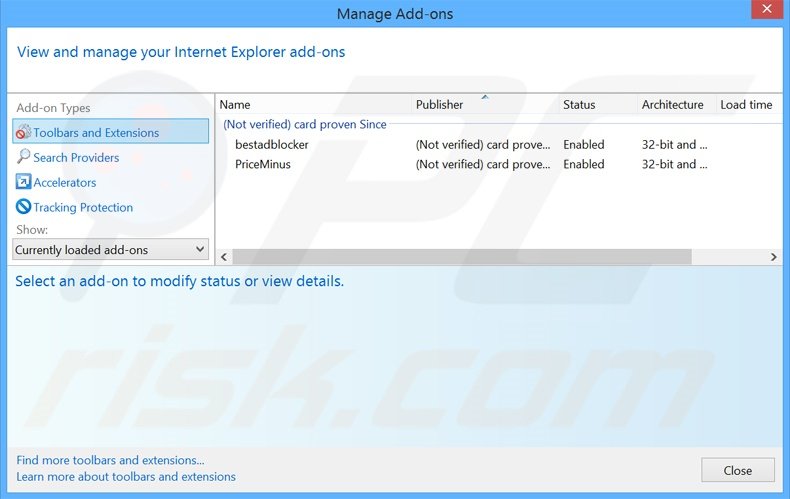Open Find more toolbars and extensions link
This screenshot has width=790, height=499.
(x=110, y=460)
